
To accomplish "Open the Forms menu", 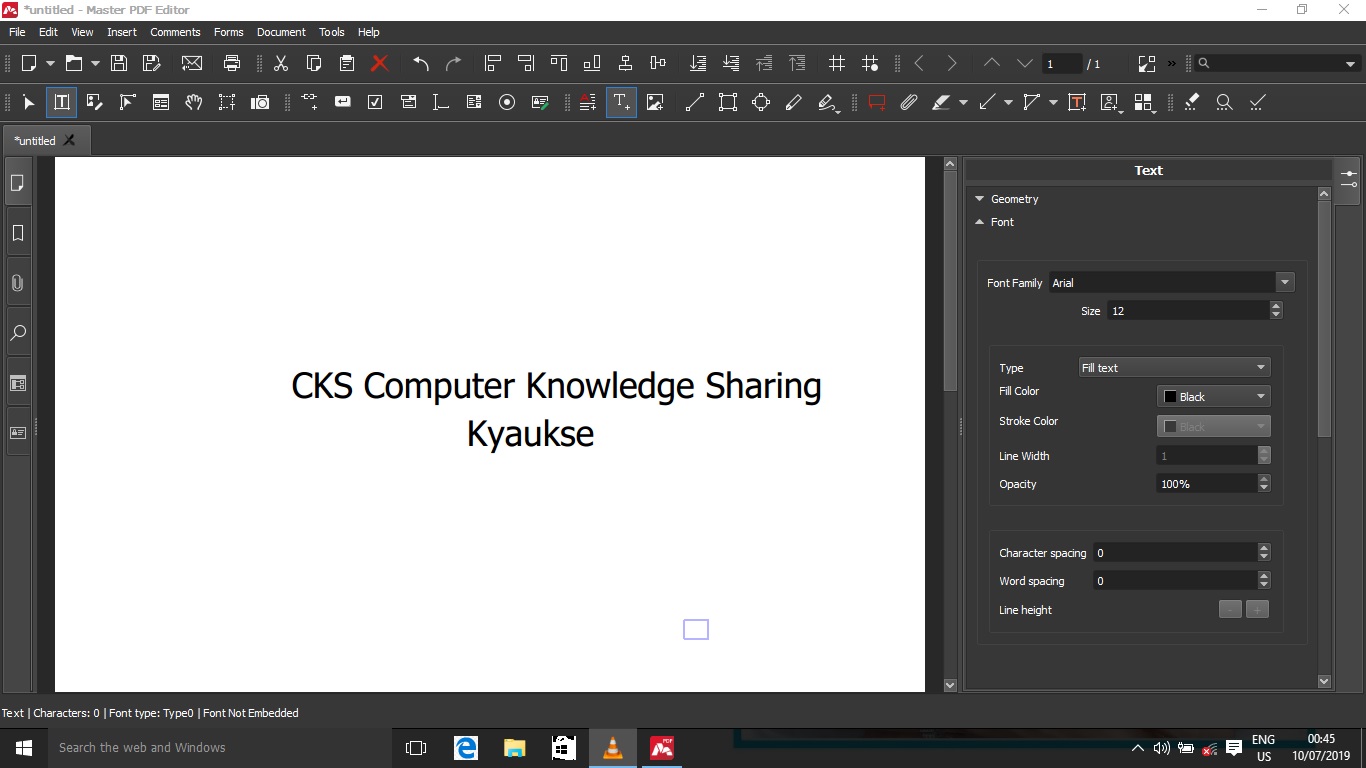I will tap(229, 32).
